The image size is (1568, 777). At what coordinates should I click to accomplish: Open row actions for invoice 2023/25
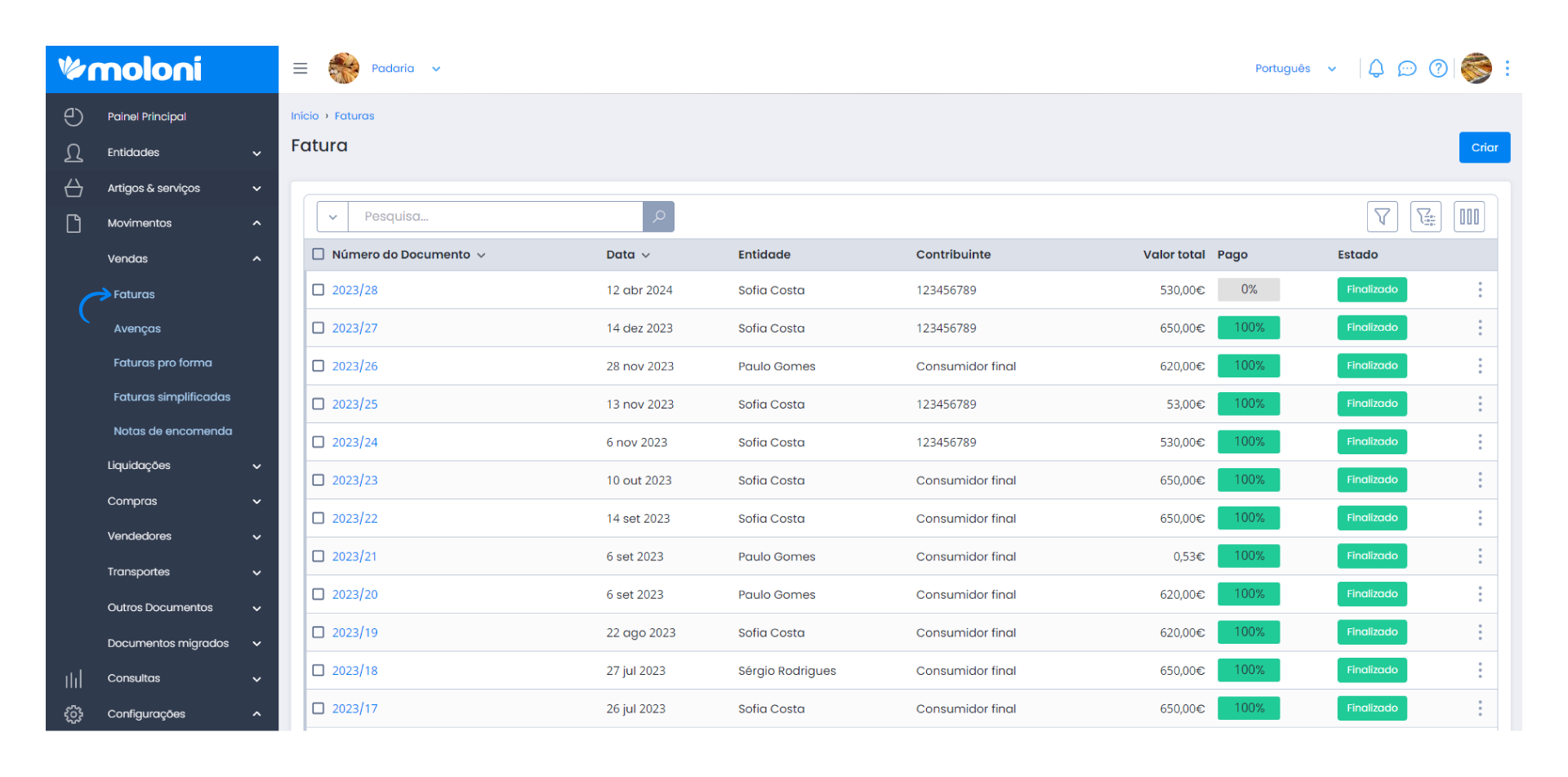[1480, 404]
